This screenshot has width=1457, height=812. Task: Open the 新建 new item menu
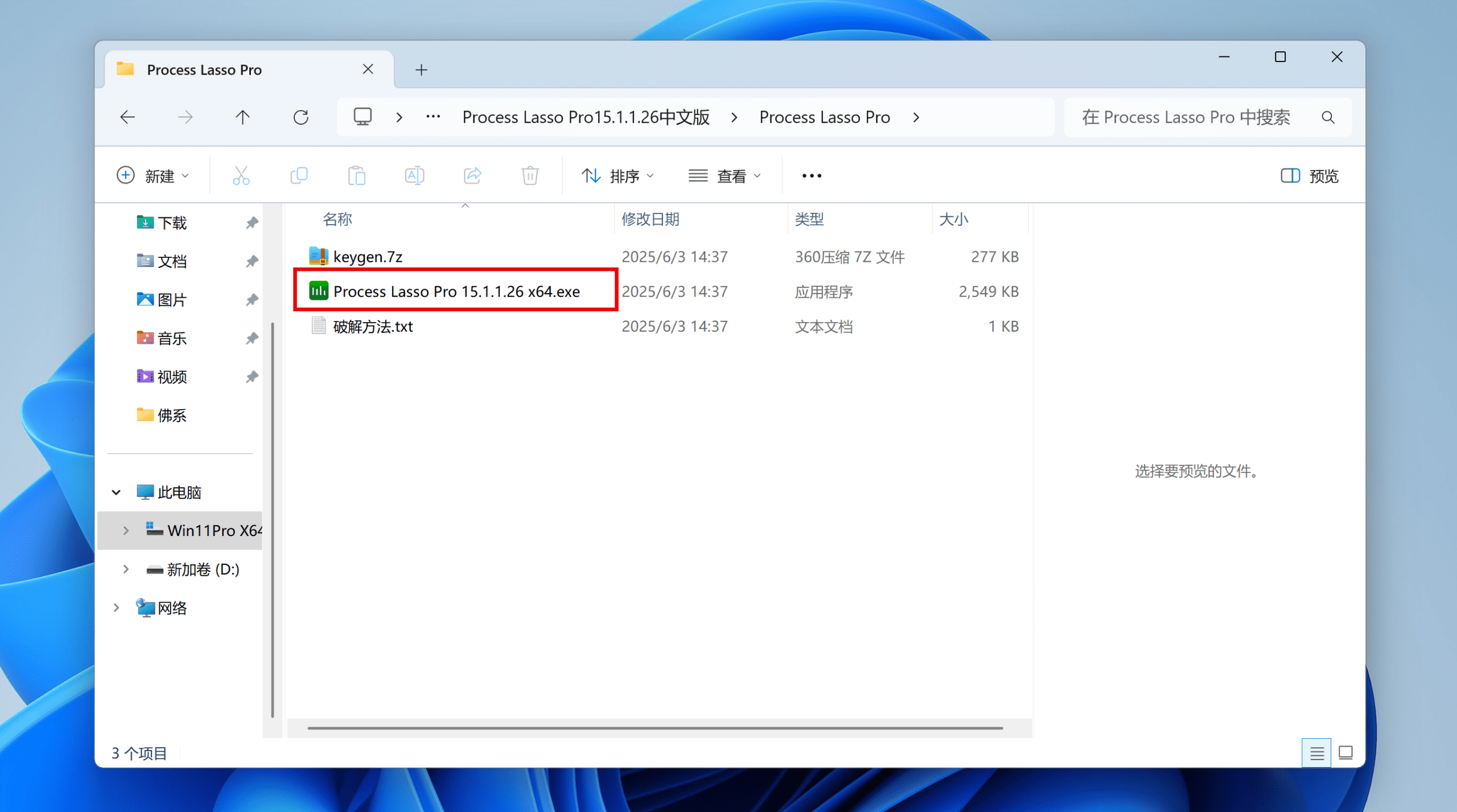tap(153, 176)
